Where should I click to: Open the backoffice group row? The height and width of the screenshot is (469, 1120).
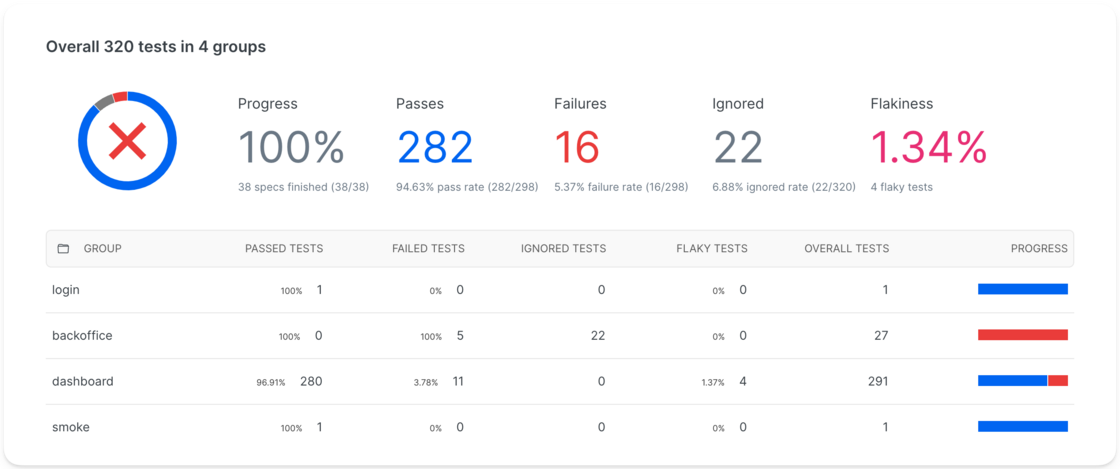pyautogui.click(x=559, y=336)
